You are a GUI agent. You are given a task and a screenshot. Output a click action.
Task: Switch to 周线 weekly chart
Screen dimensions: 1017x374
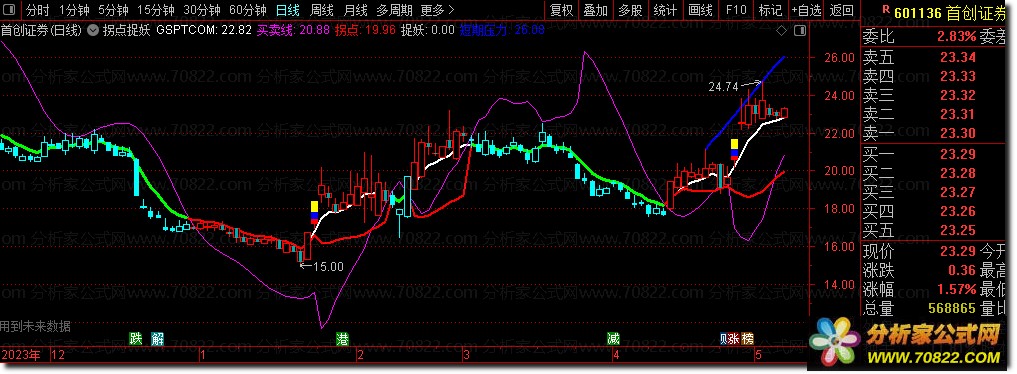[322, 10]
